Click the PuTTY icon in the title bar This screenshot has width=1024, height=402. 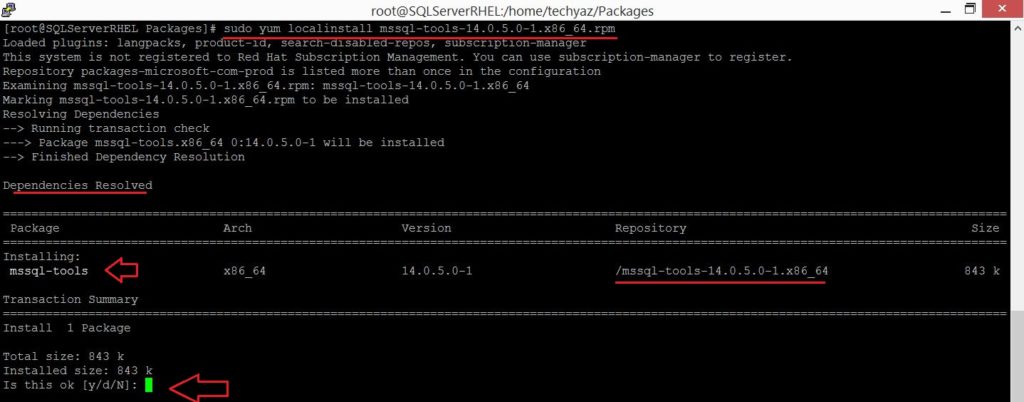10,9
